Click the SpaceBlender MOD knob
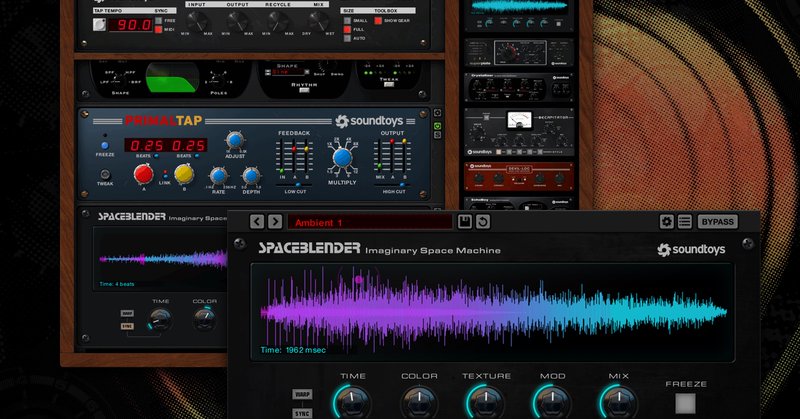Image resolution: width=800 pixels, height=419 pixels. click(x=553, y=403)
